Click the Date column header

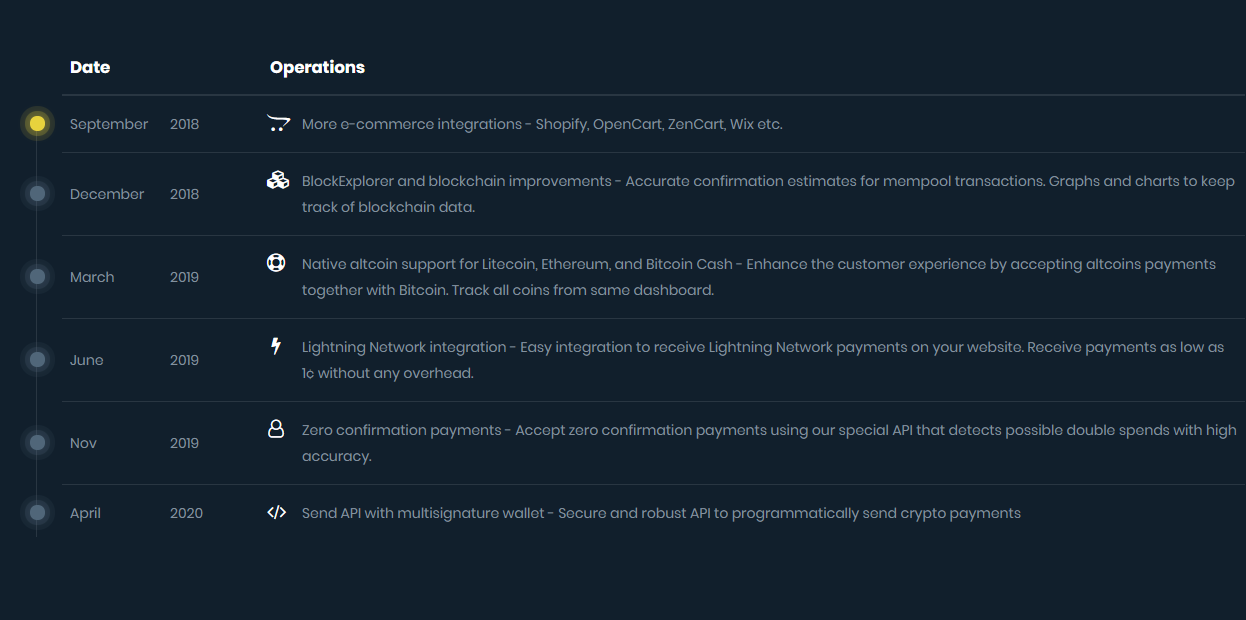(90, 67)
